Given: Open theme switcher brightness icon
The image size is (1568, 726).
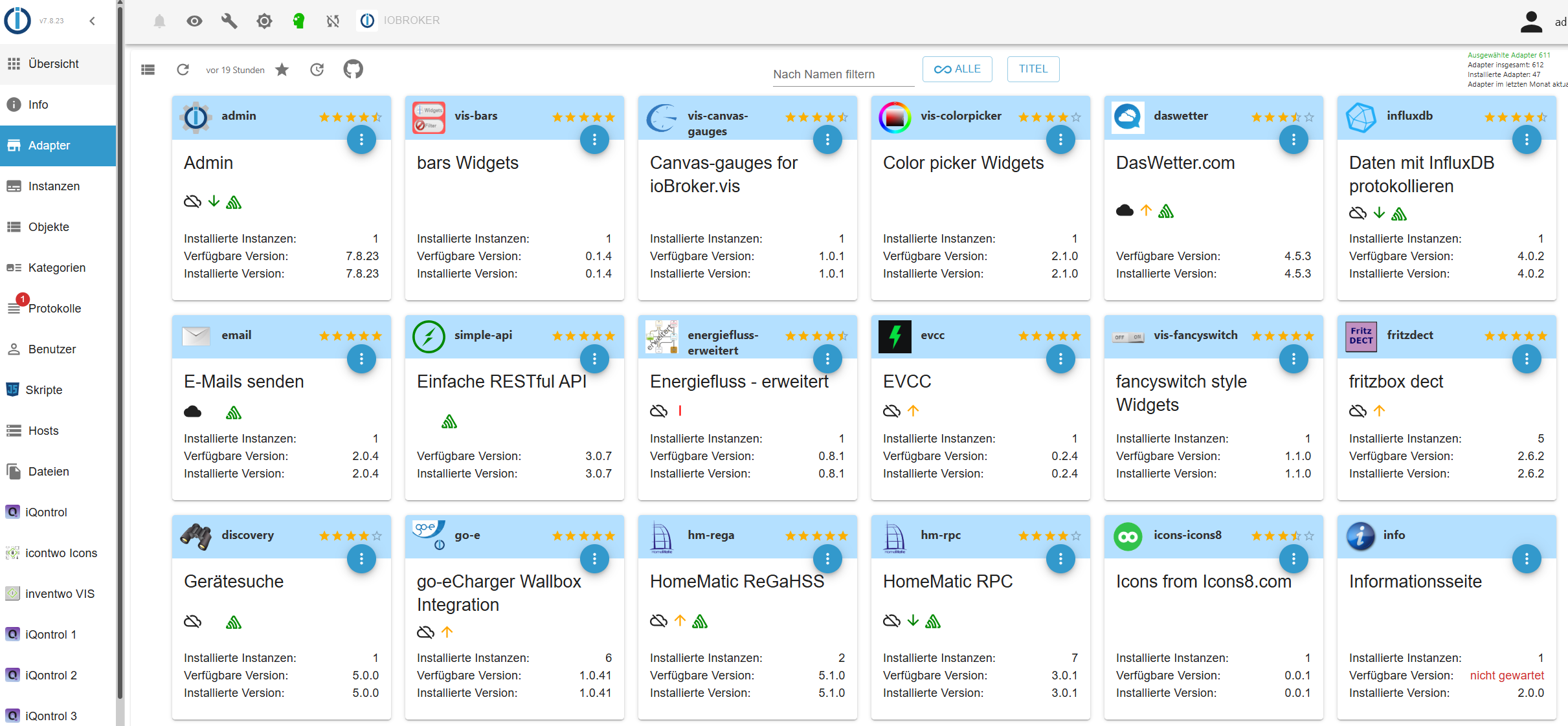Looking at the screenshot, I should coord(264,21).
